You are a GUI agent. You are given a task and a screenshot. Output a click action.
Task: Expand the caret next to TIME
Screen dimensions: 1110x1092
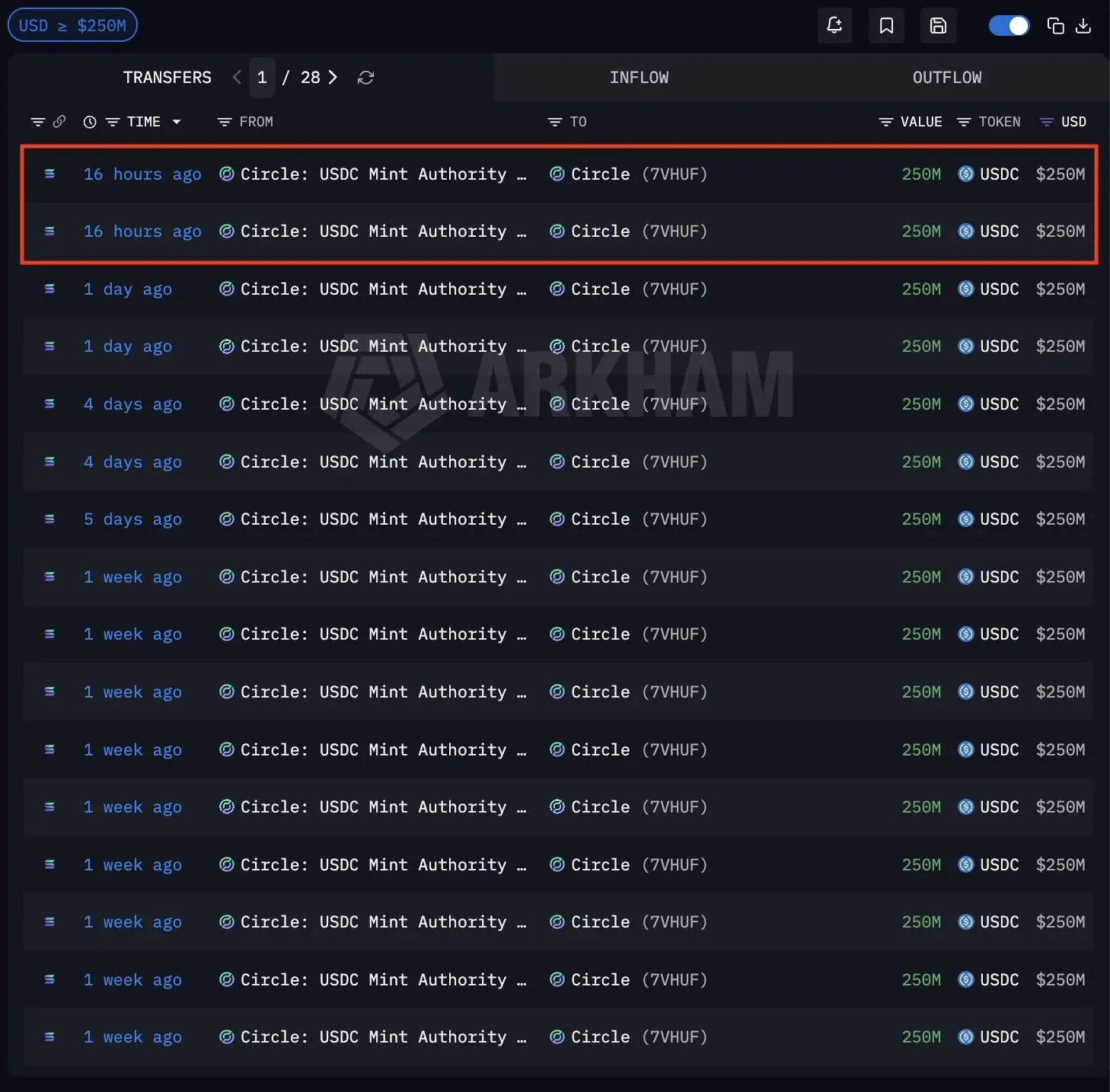point(177,122)
